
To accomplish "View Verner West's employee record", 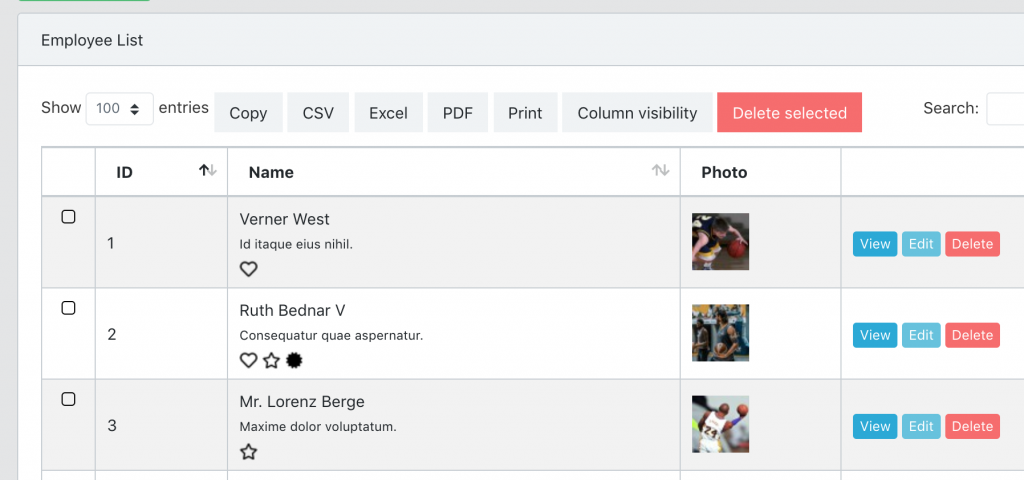I will pos(875,244).
